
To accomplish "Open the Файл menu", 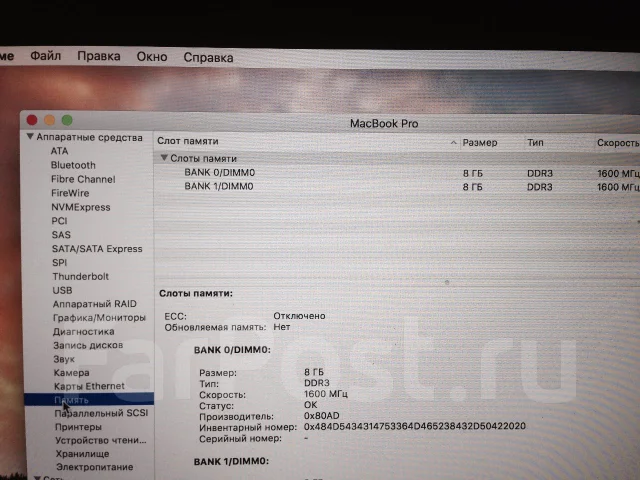I will (x=46, y=56).
